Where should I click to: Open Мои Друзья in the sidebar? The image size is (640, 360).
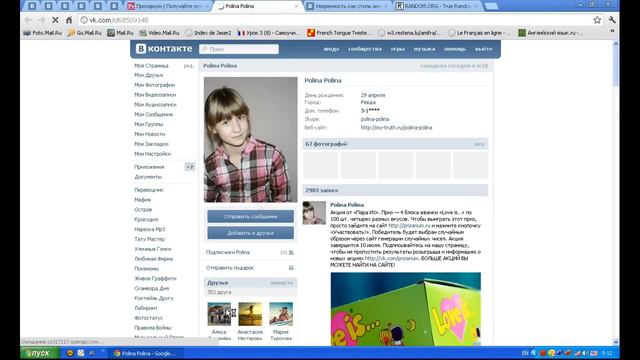(x=149, y=75)
